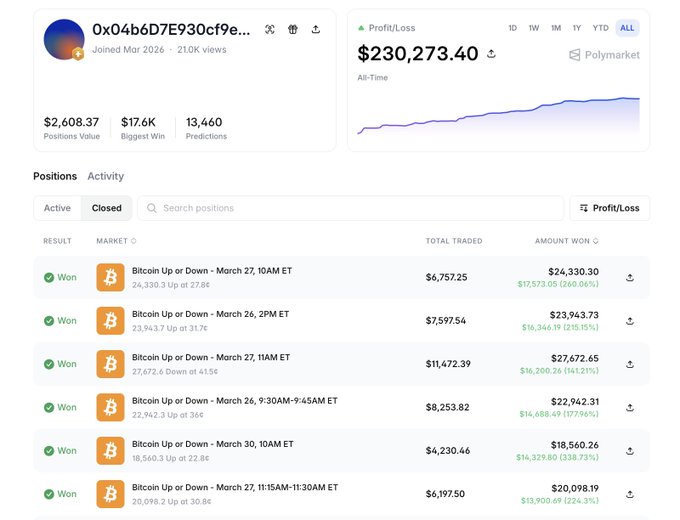Share the March 27, 10AM ET position
Viewport: 680px width, 520px height.
630,278
